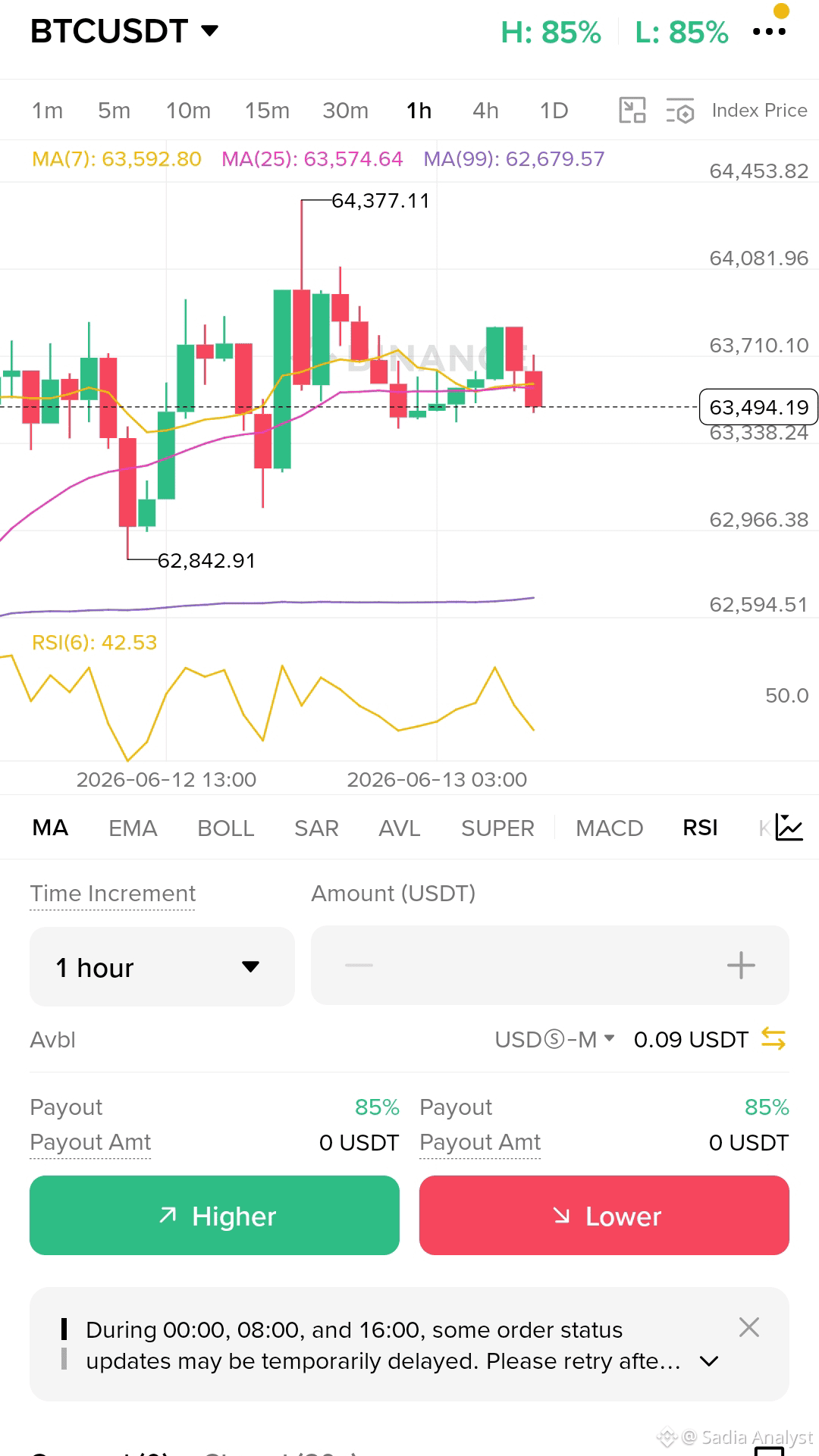Click the red Lower button

click(x=604, y=1215)
